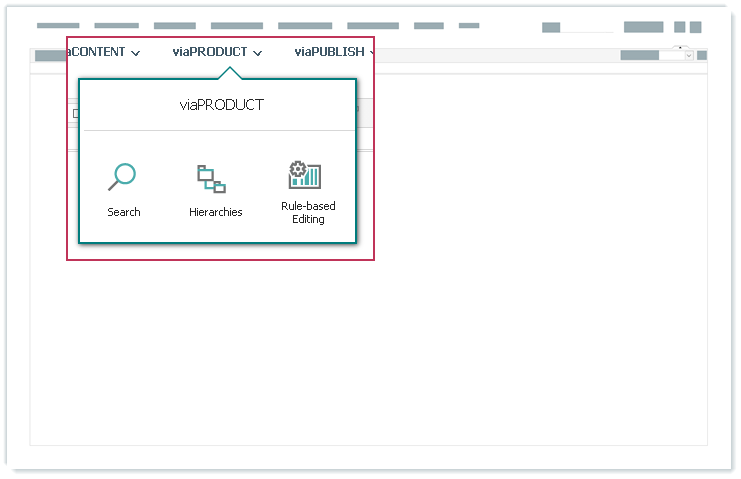Open the viaCONTENT menu
741x479 pixels.
coord(97,52)
